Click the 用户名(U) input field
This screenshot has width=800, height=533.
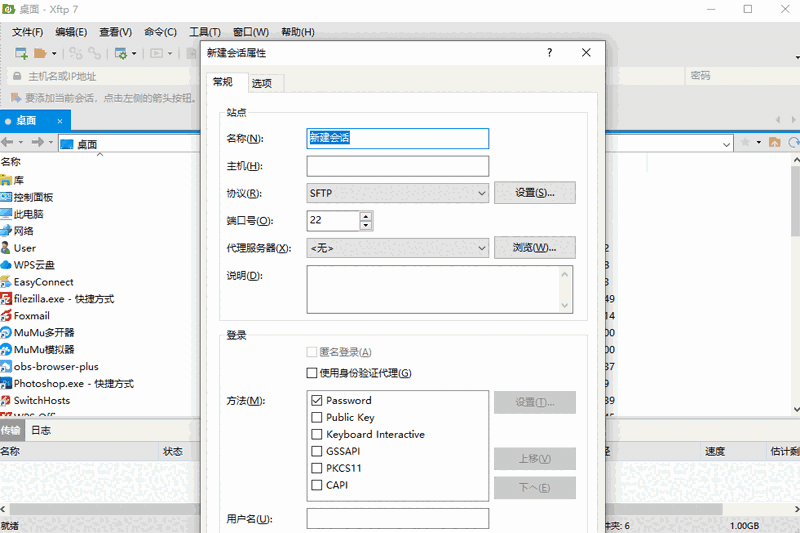(x=397, y=518)
